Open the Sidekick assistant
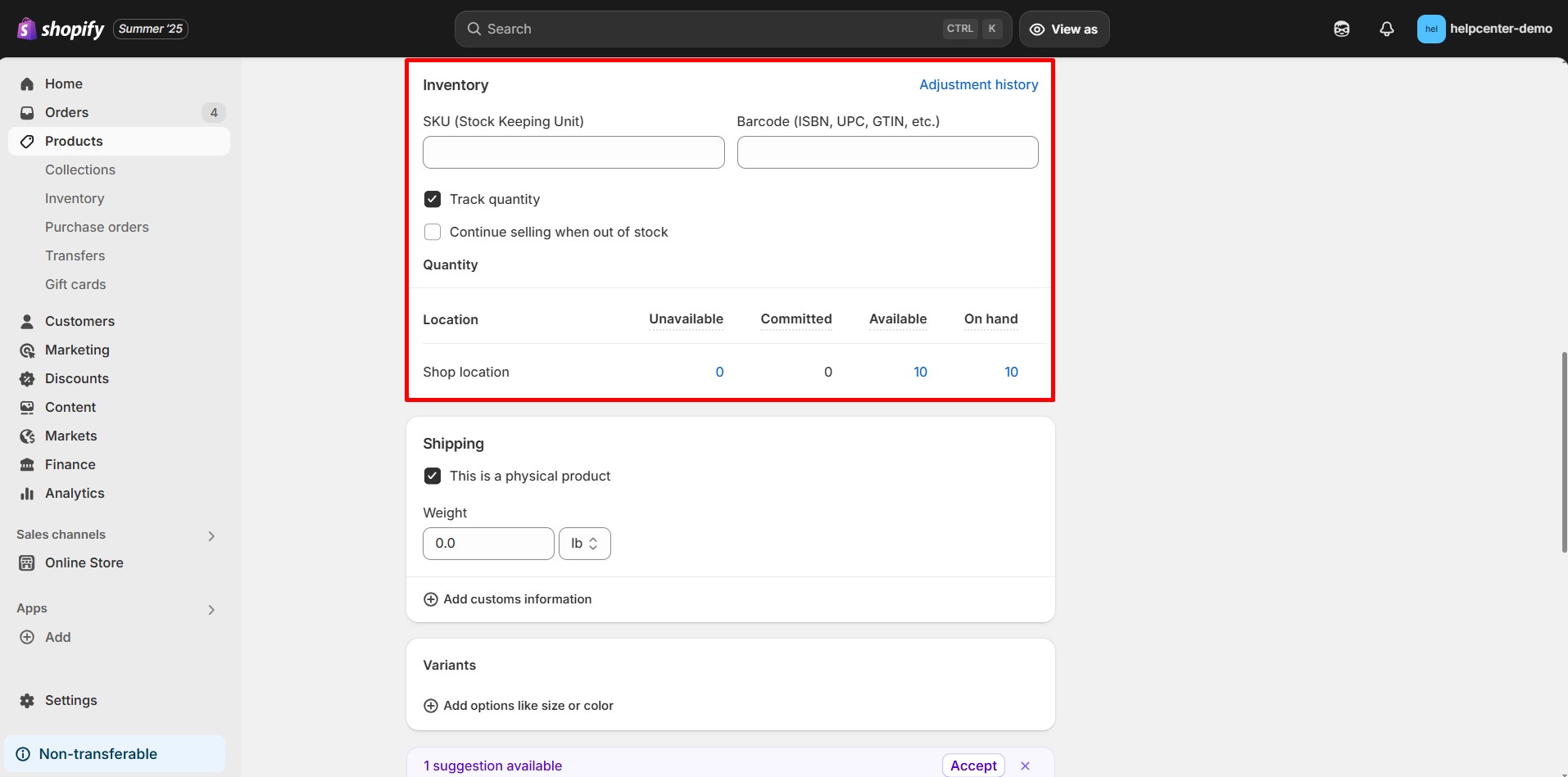The image size is (1568, 777). click(1342, 29)
